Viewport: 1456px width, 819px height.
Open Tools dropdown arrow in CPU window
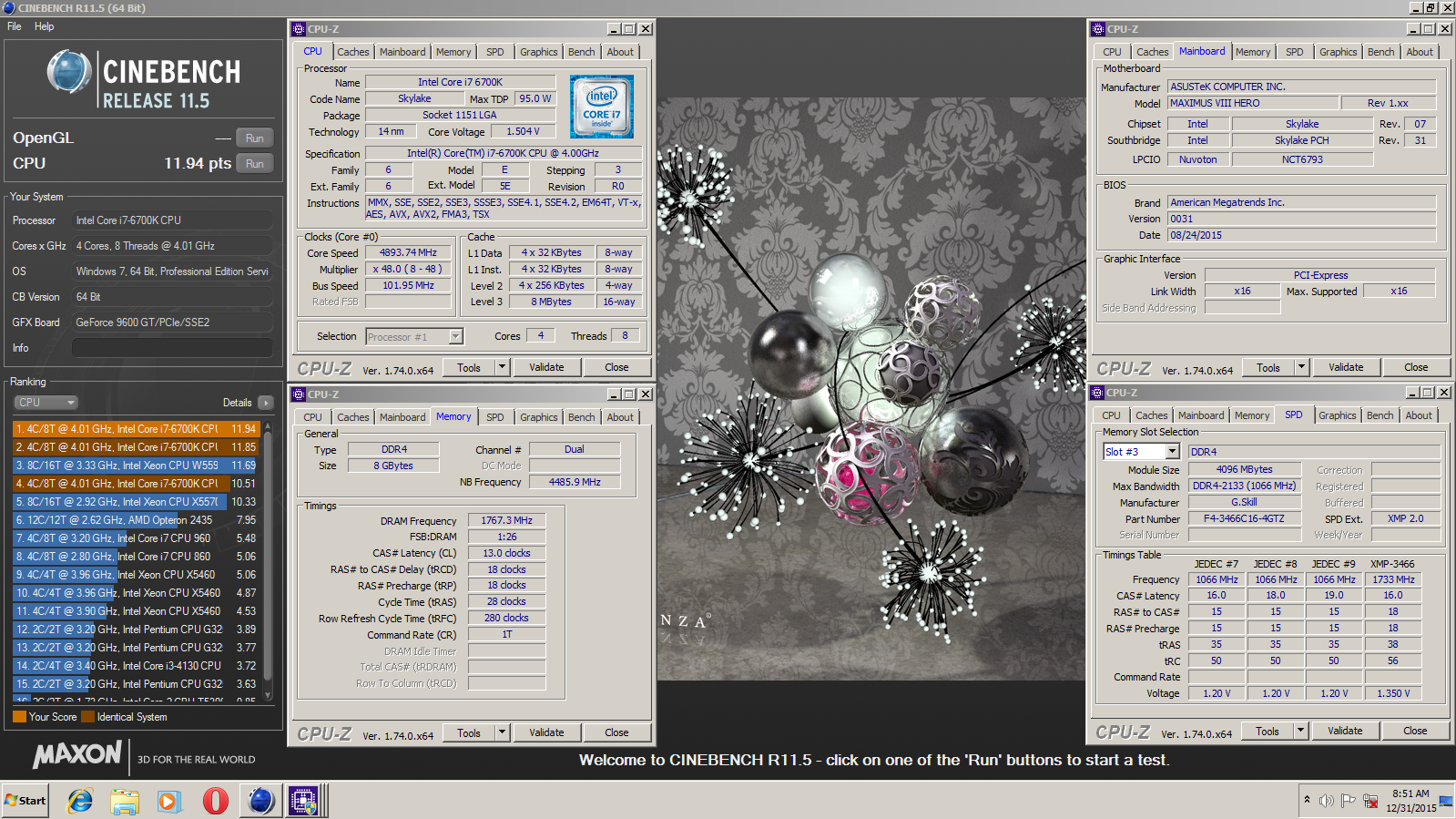click(x=502, y=367)
